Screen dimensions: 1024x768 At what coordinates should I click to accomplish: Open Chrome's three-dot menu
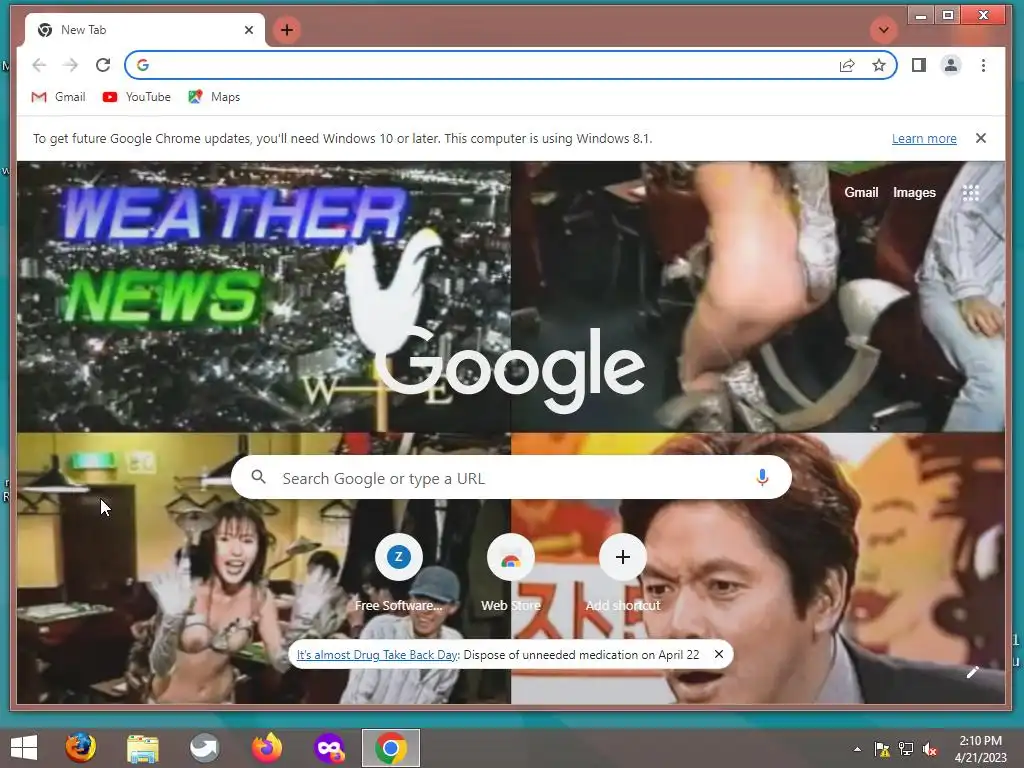(983, 65)
